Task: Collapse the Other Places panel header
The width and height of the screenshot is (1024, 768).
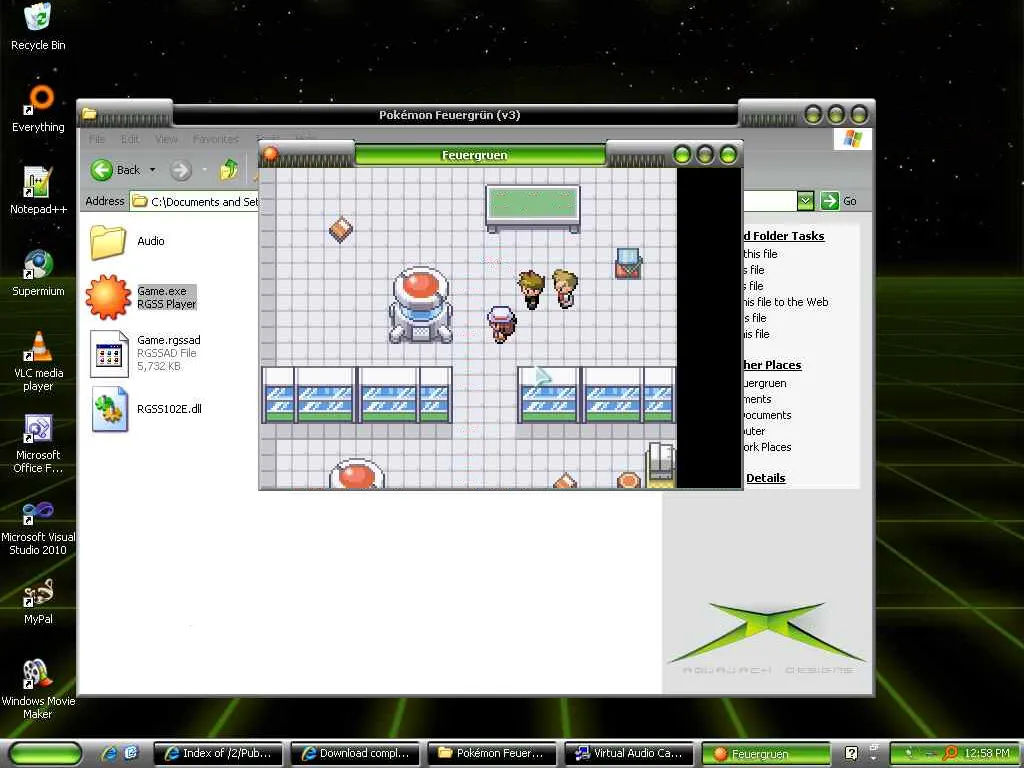Action: tap(772, 365)
